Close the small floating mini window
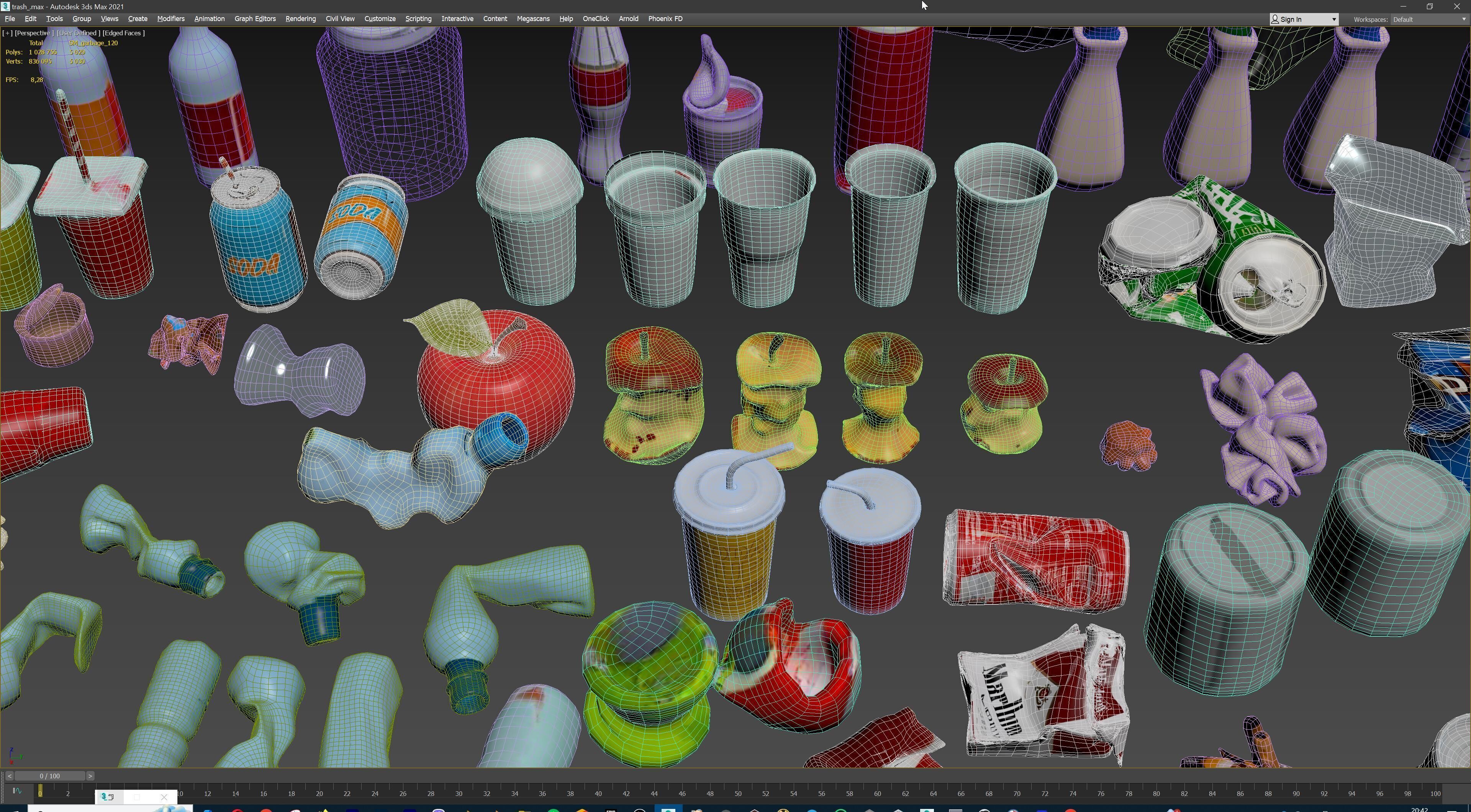The image size is (1471, 812). point(164,797)
